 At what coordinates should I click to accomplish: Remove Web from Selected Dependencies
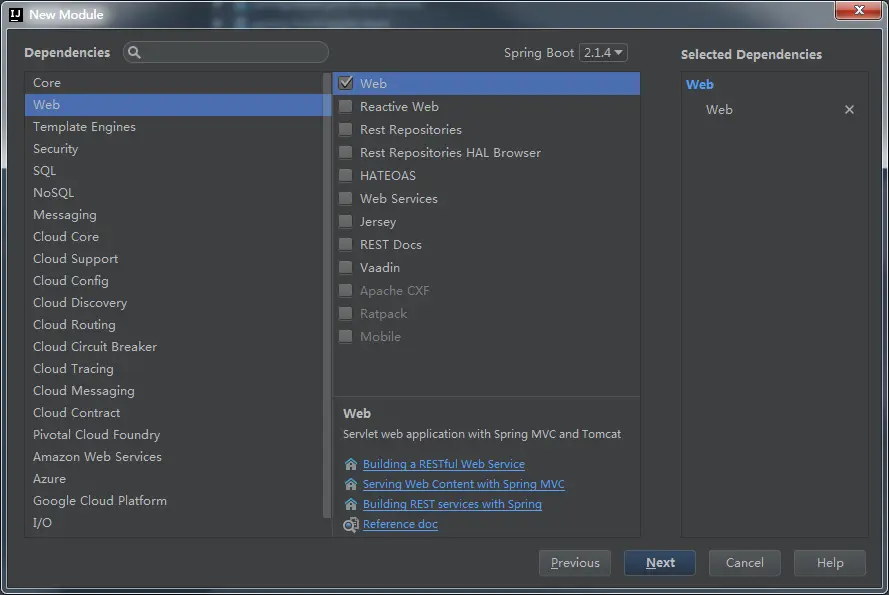(849, 109)
